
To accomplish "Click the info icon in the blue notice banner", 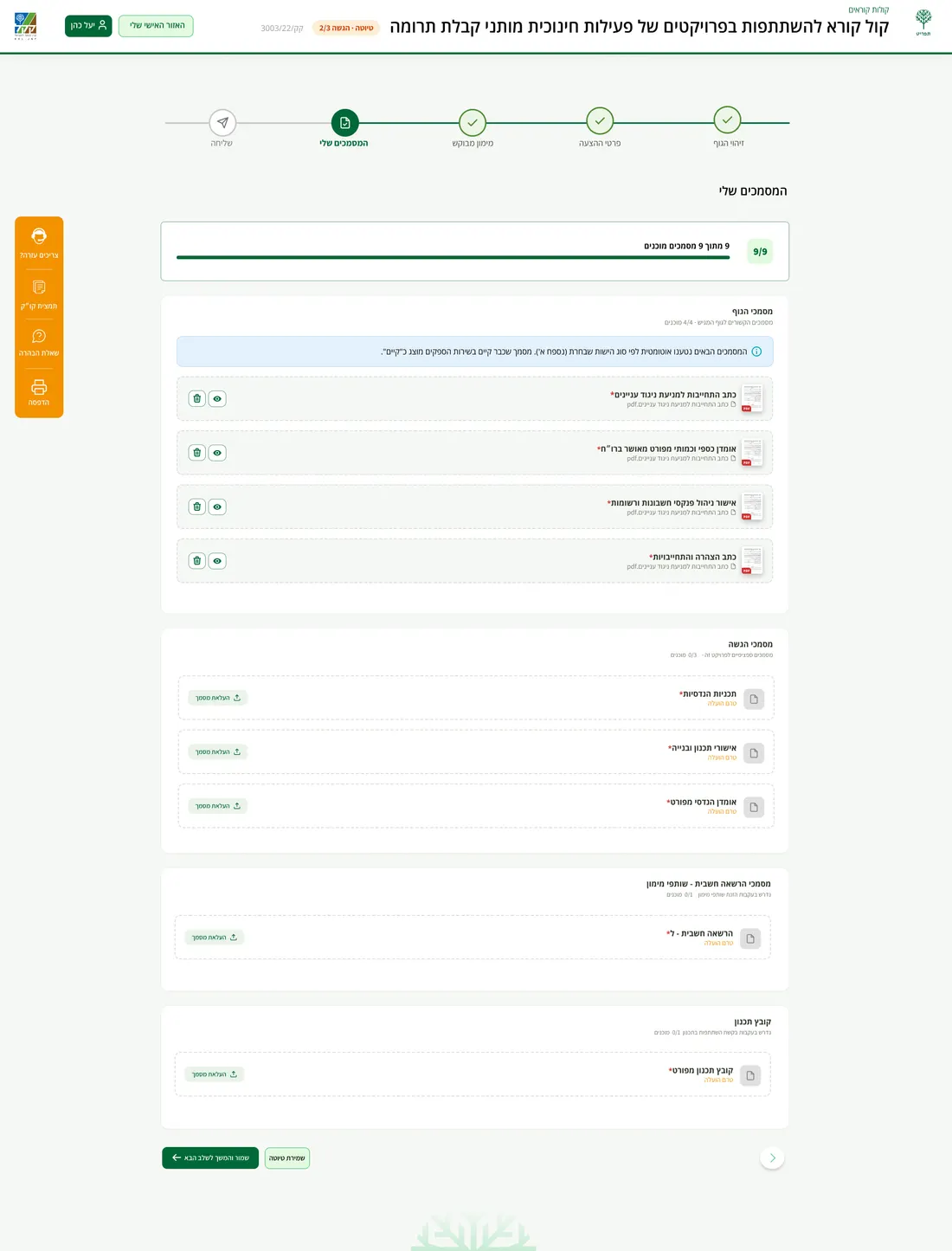I will [756, 351].
